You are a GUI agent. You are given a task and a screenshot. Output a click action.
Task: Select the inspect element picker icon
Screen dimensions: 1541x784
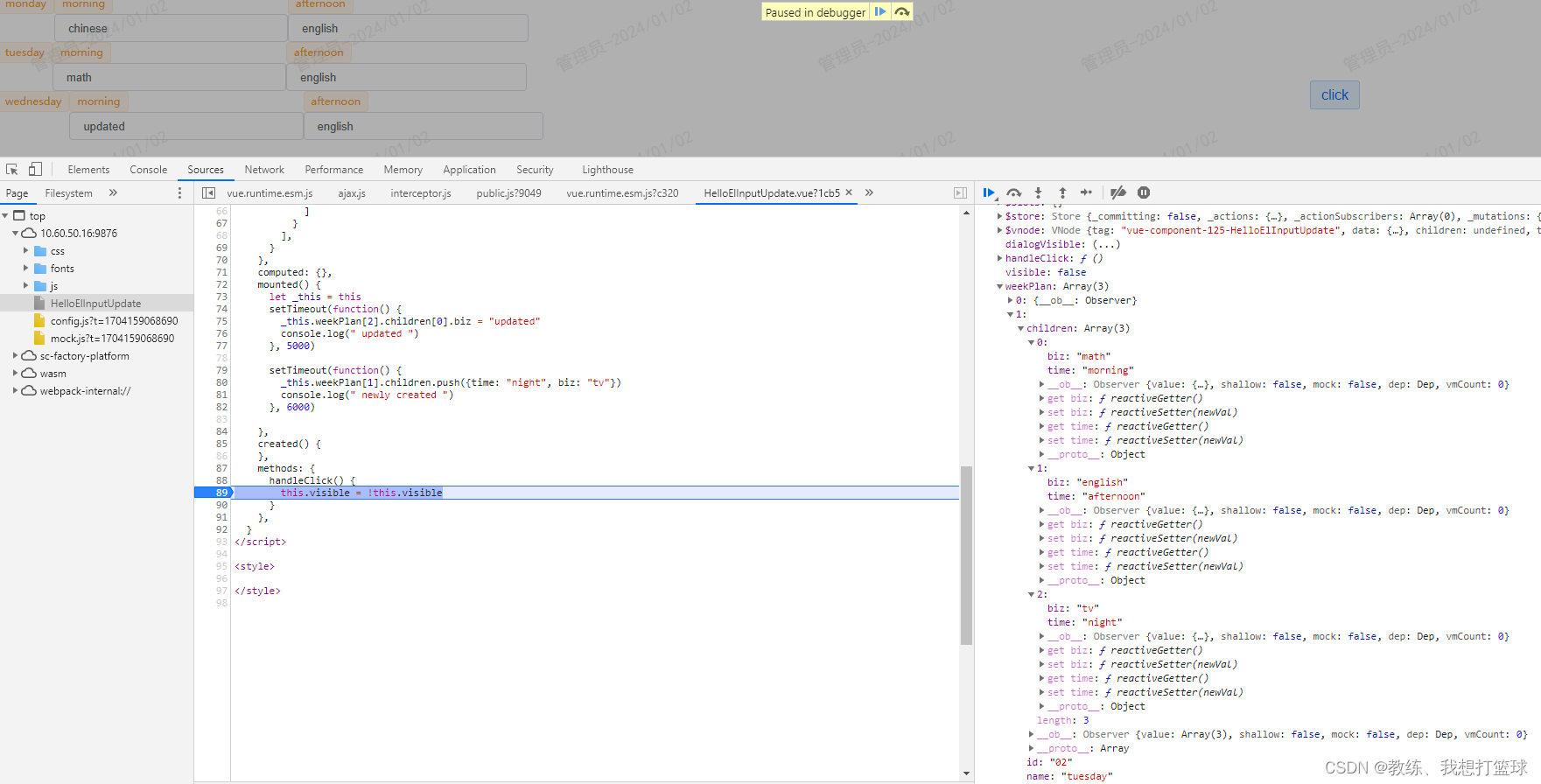[12, 170]
